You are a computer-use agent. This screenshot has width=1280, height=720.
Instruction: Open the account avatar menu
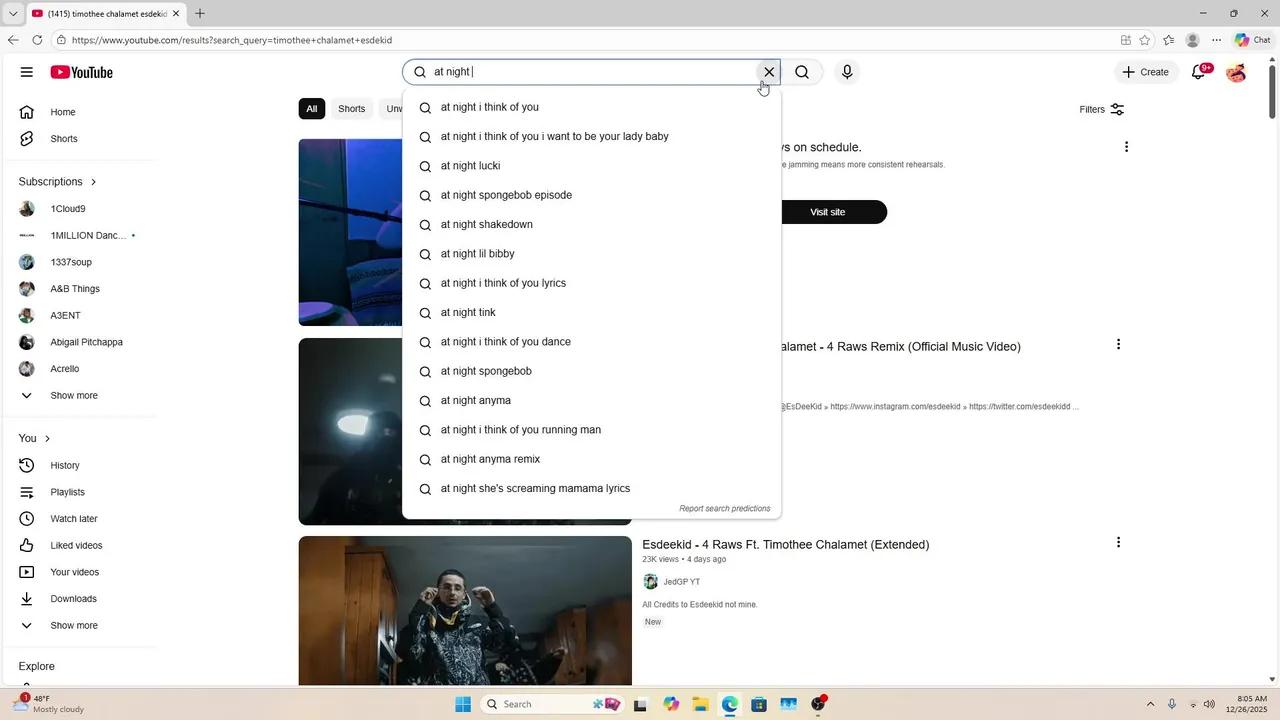1236,72
